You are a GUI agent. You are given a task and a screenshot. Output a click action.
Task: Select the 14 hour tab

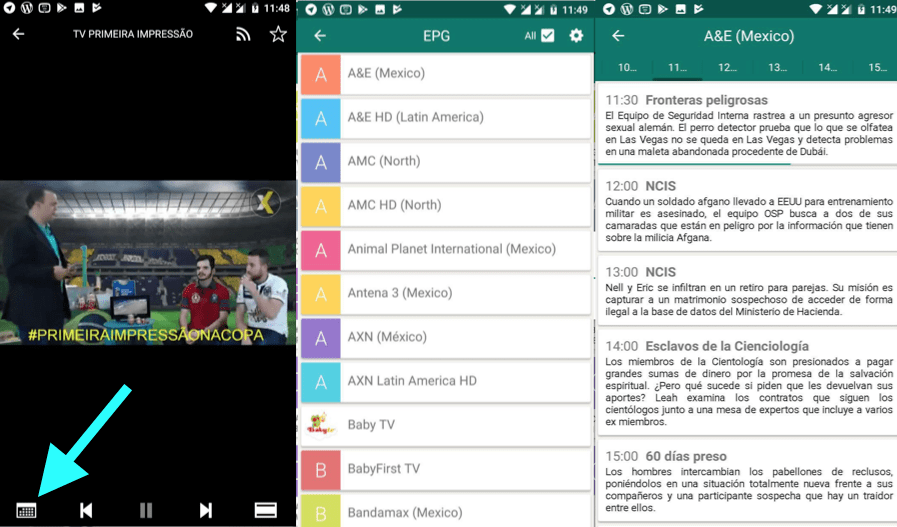pos(827,68)
